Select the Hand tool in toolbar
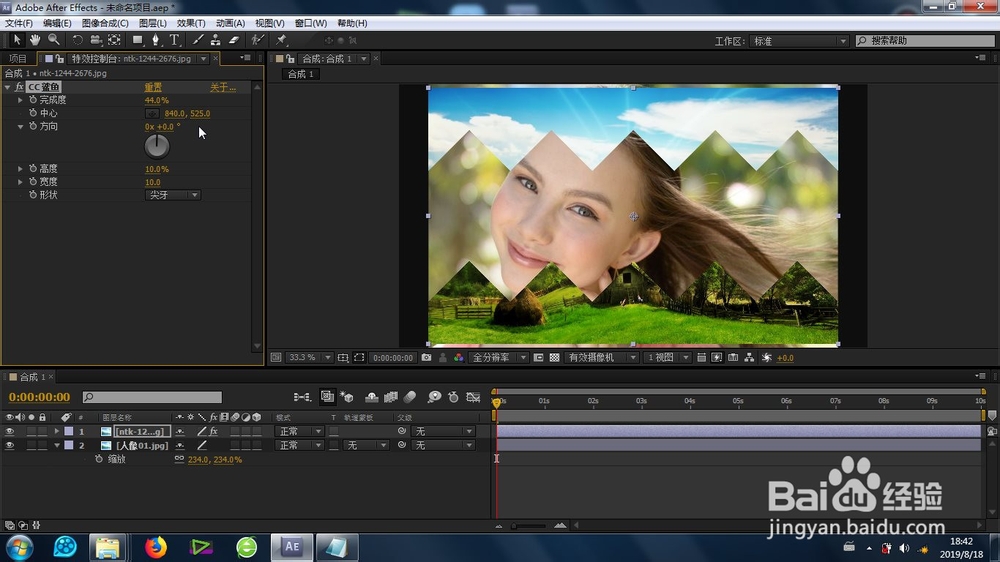Viewport: 1000px width, 562px height. (35, 40)
